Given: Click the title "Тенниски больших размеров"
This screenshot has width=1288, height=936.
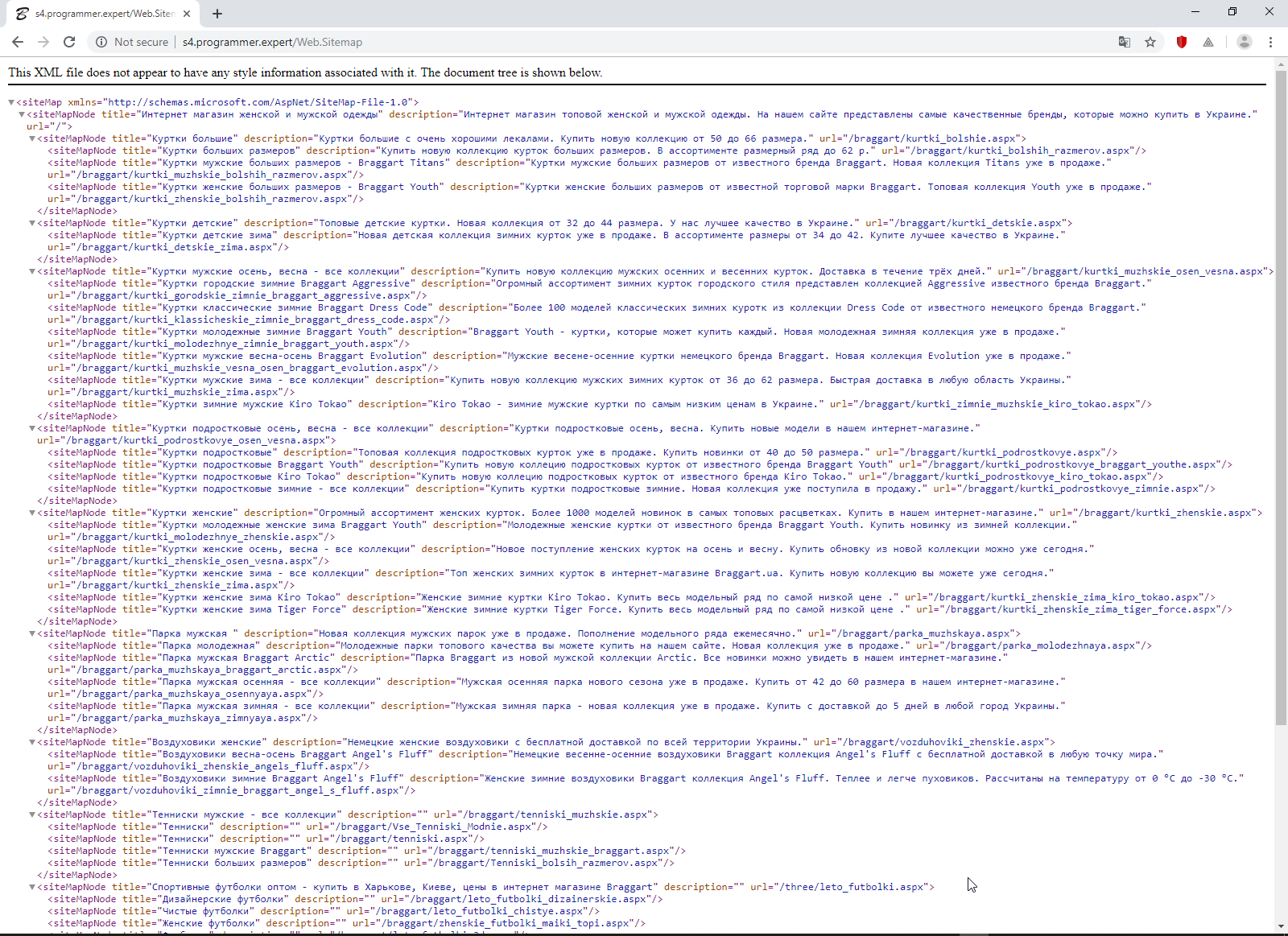Looking at the screenshot, I should click(234, 863).
